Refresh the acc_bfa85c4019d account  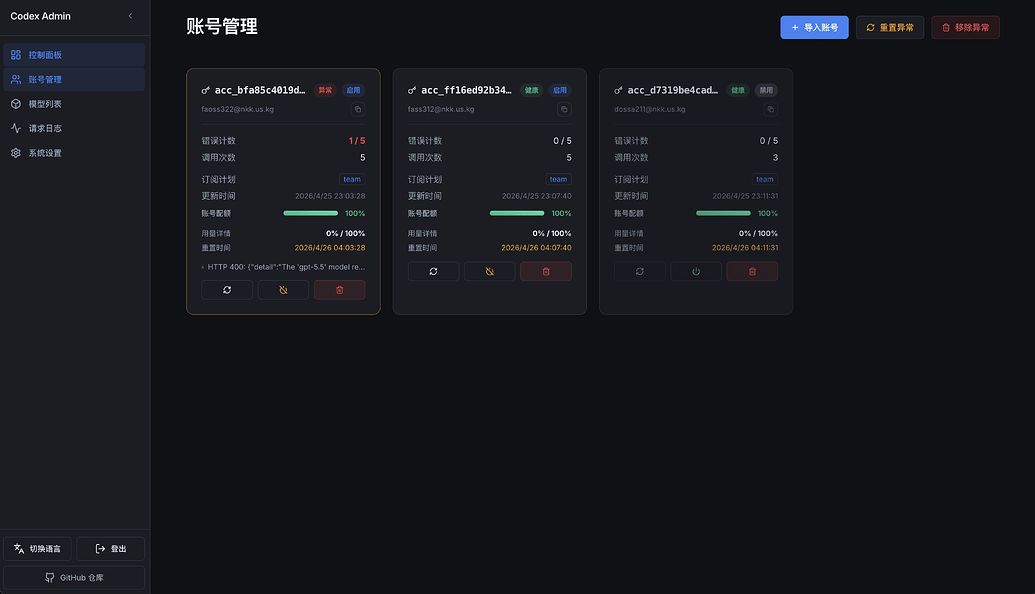pos(227,290)
